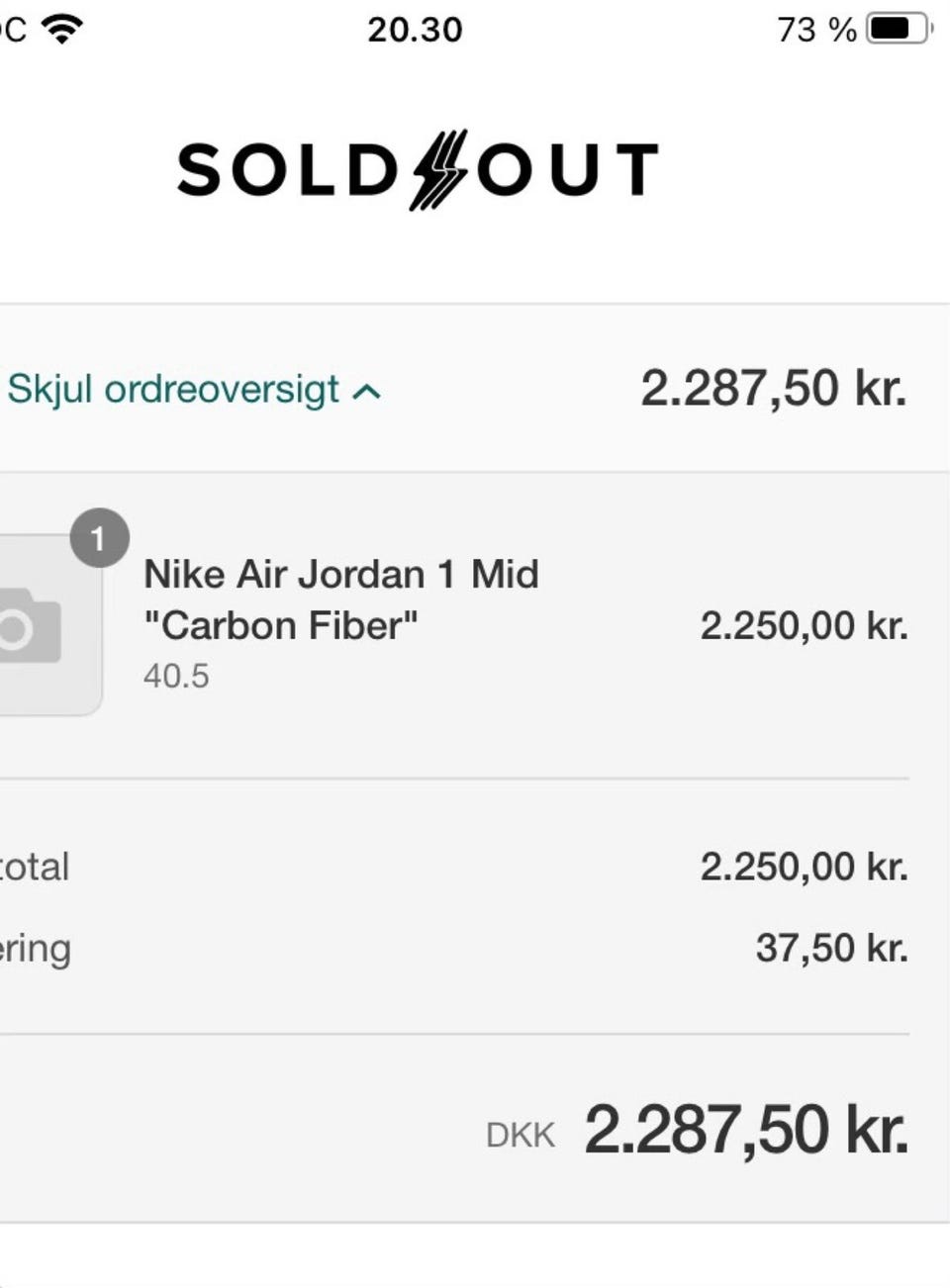950x1288 pixels.
Task: Click the subtotal label text
Action: (35, 867)
